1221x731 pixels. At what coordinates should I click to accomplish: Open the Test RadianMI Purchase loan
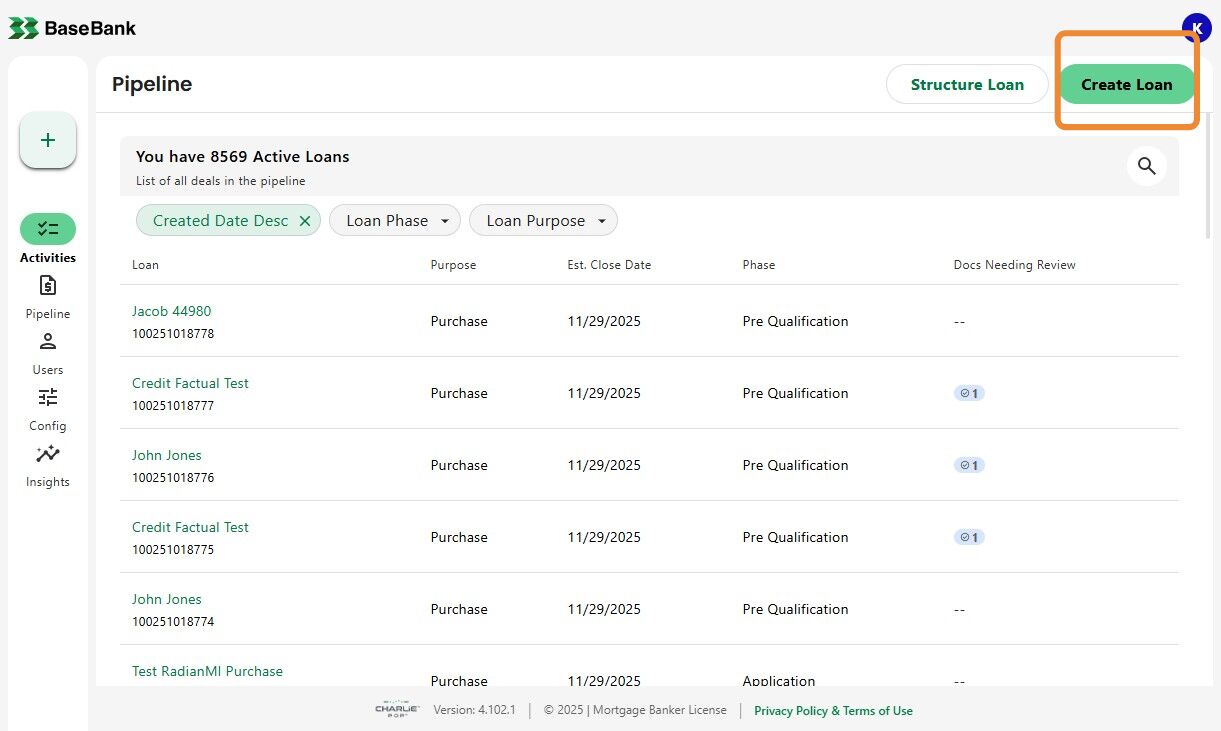click(207, 671)
